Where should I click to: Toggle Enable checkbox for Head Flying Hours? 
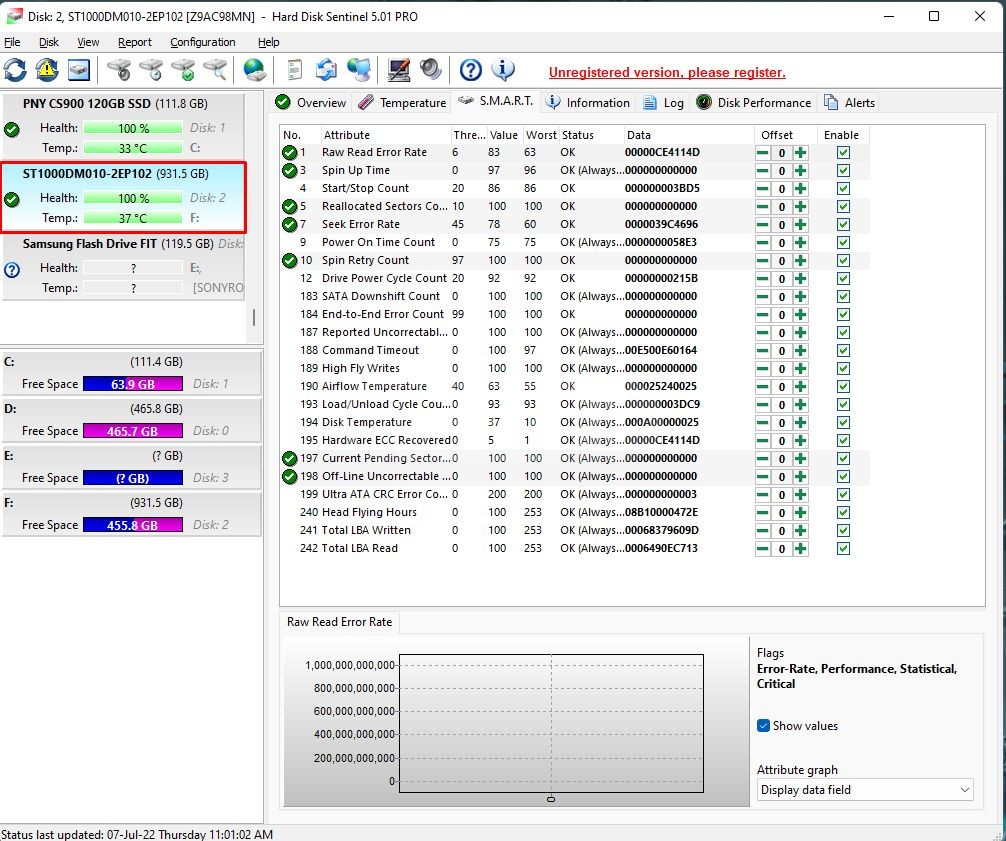[843, 513]
